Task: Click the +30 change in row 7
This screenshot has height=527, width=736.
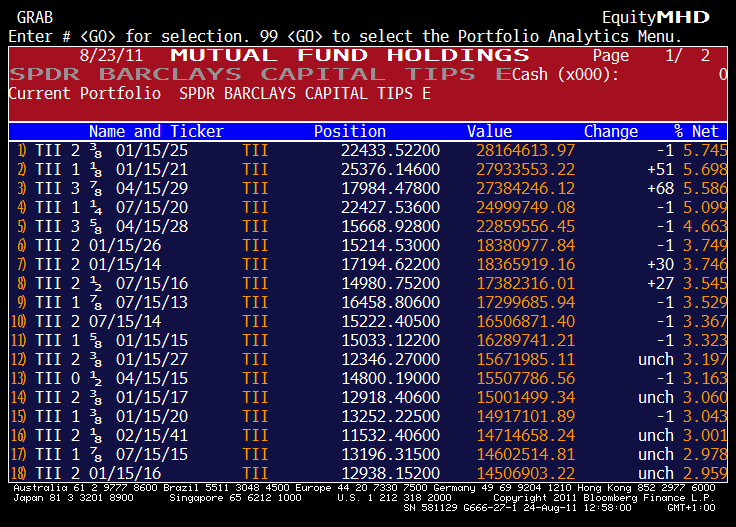Action: pos(660,265)
